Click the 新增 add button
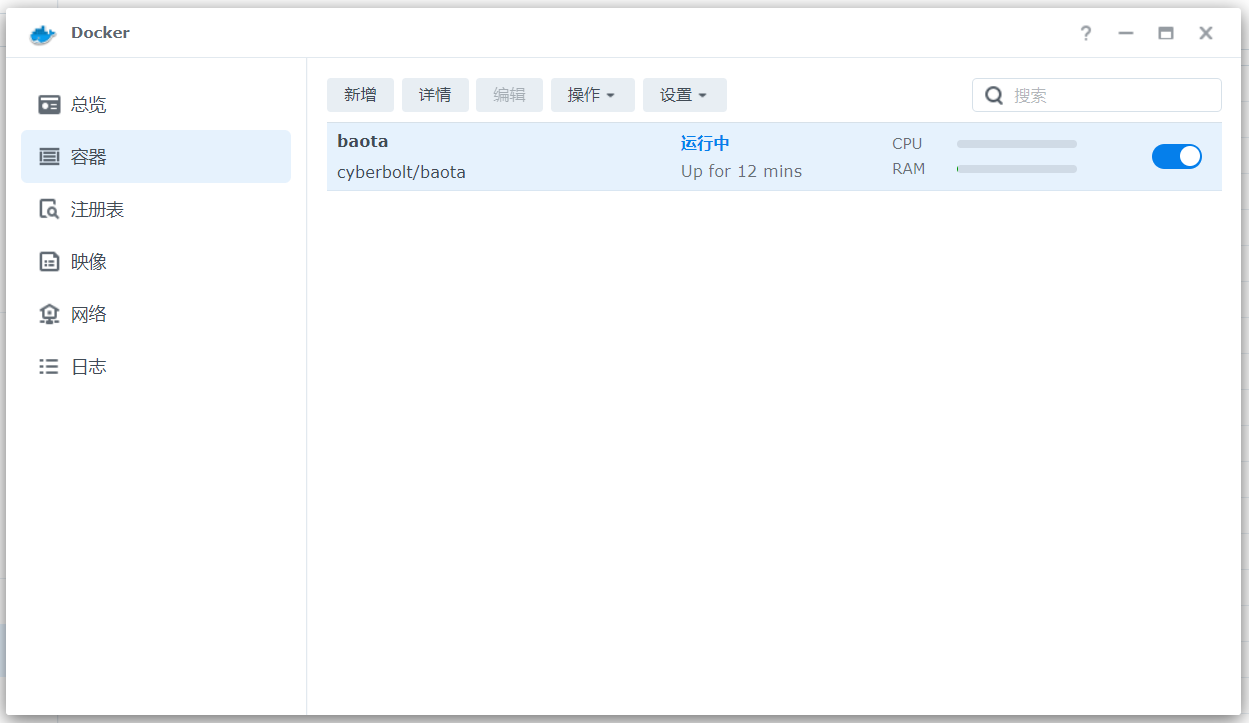The height and width of the screenshot is (723, 1249). coord(360,94)
